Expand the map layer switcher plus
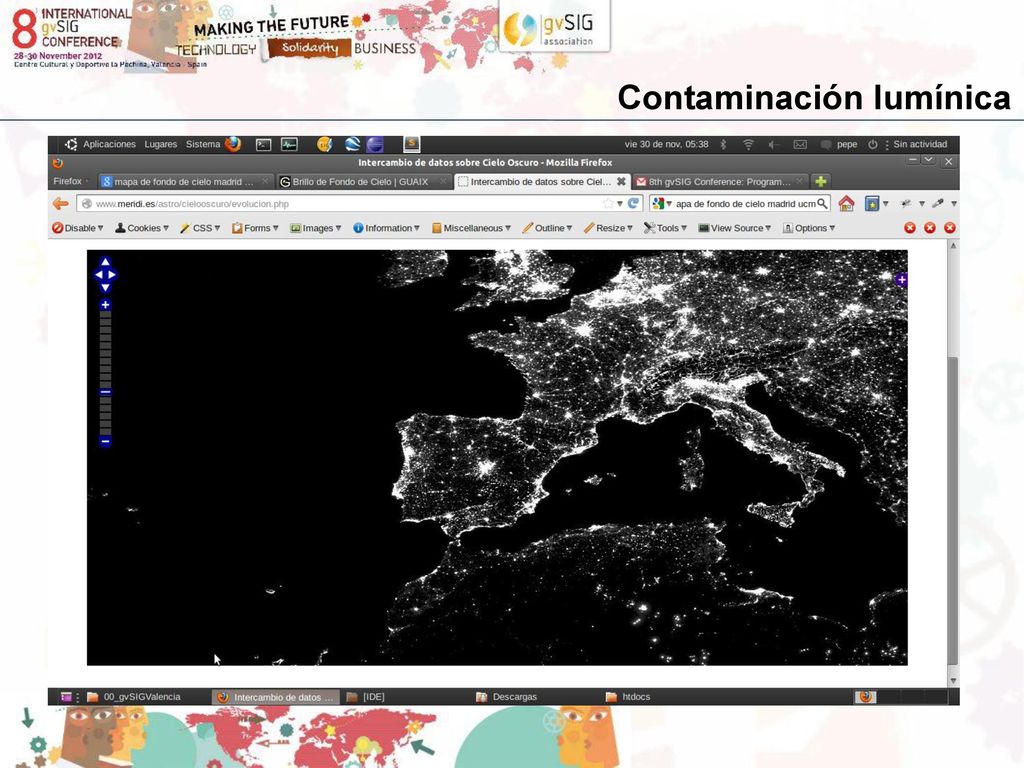 coord(901,280)
